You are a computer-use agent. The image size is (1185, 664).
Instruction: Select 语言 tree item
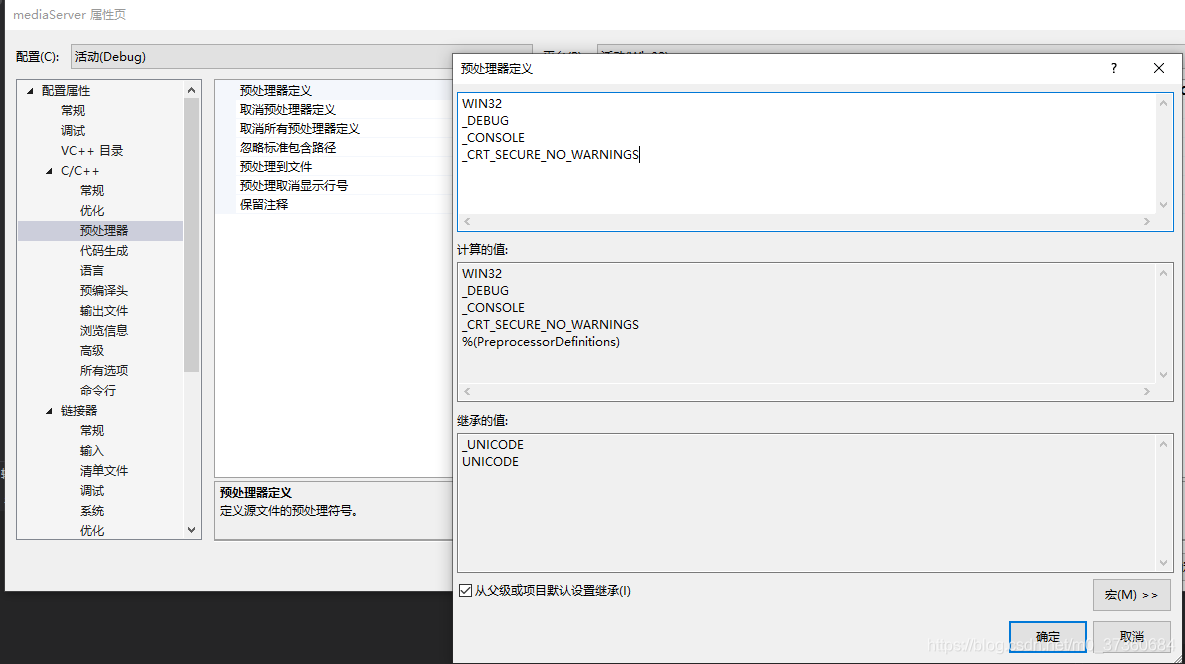pos(92,270)
